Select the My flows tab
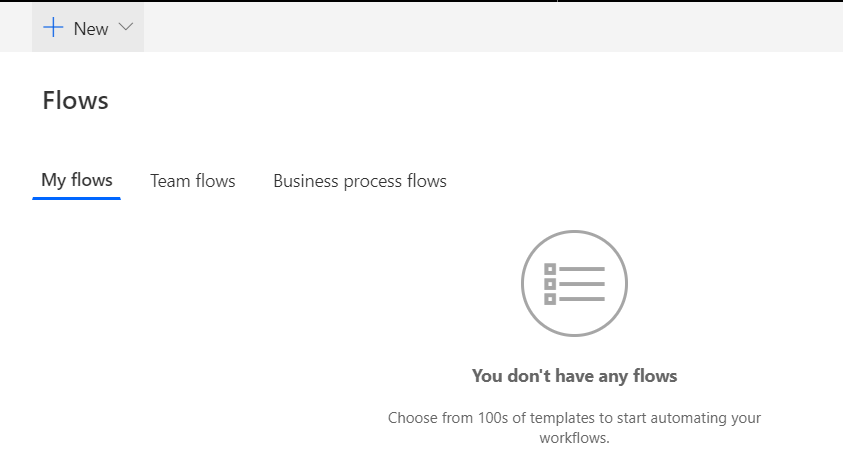843x472 pixels. point(77,180)
